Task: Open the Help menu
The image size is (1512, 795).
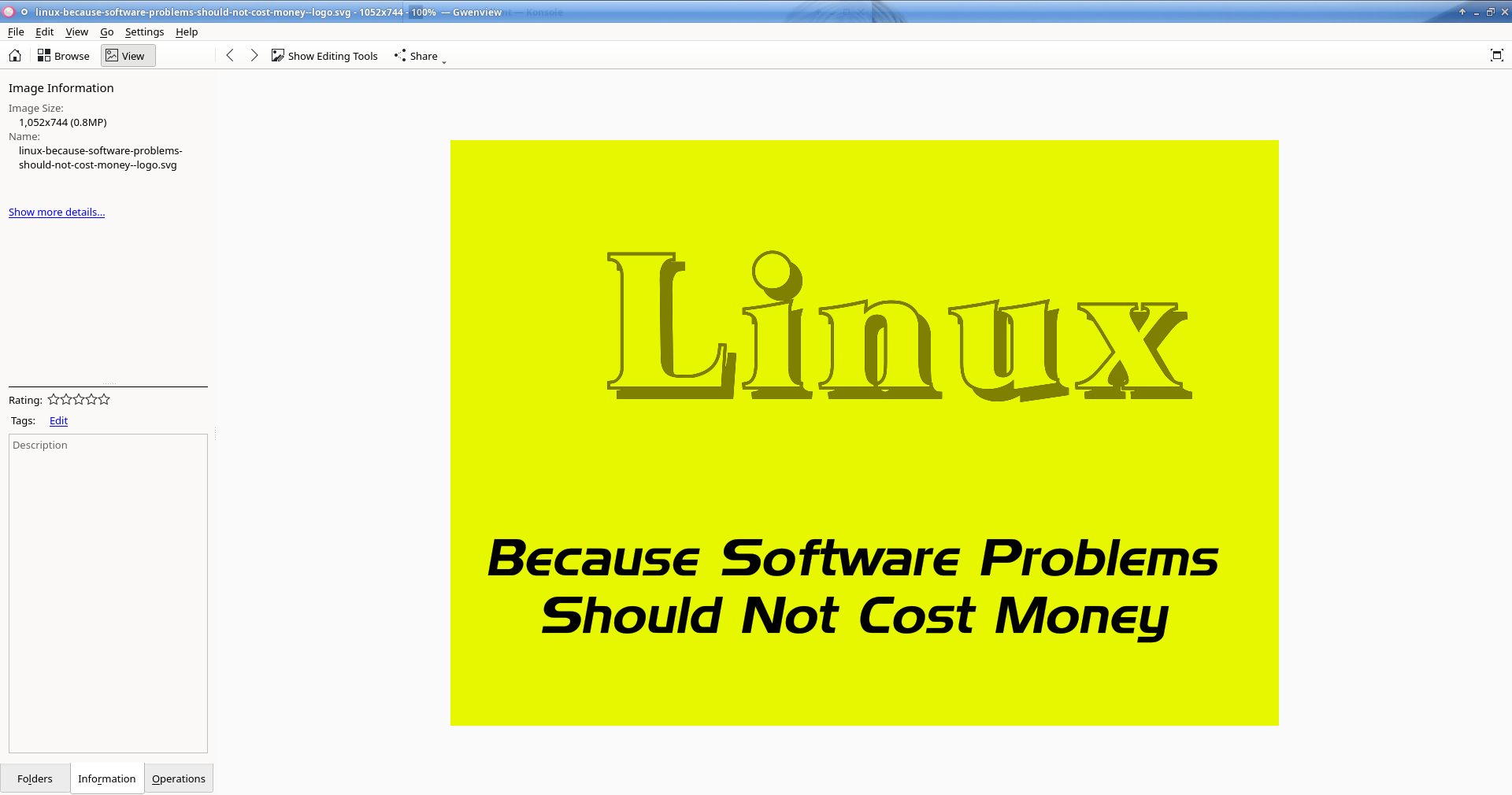Action: (187, 32)
